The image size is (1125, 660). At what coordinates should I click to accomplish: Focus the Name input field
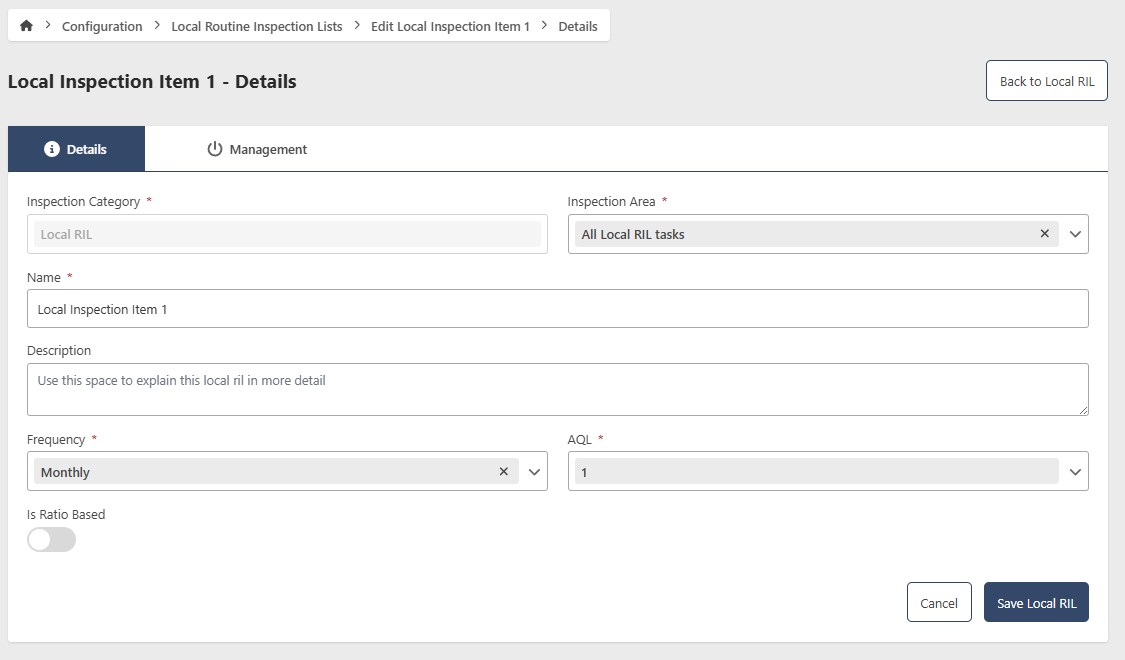click(557, 309)
